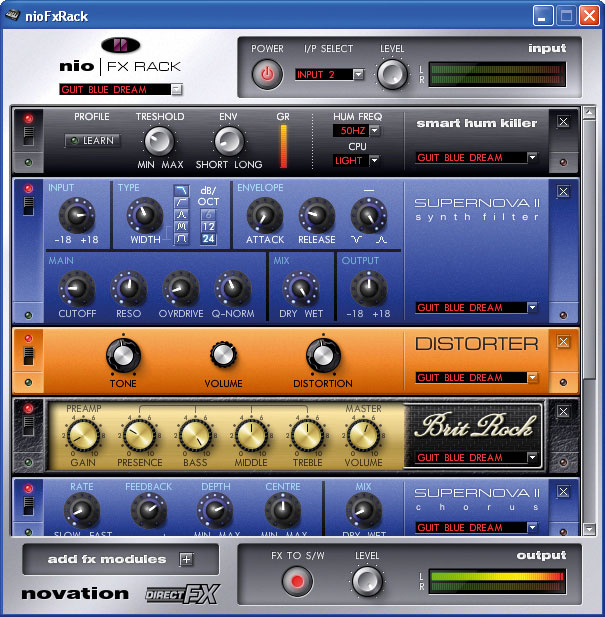Click the rack vertical scrollbar thumb
The height and width of the screenshot is (617, 605).
589,249
